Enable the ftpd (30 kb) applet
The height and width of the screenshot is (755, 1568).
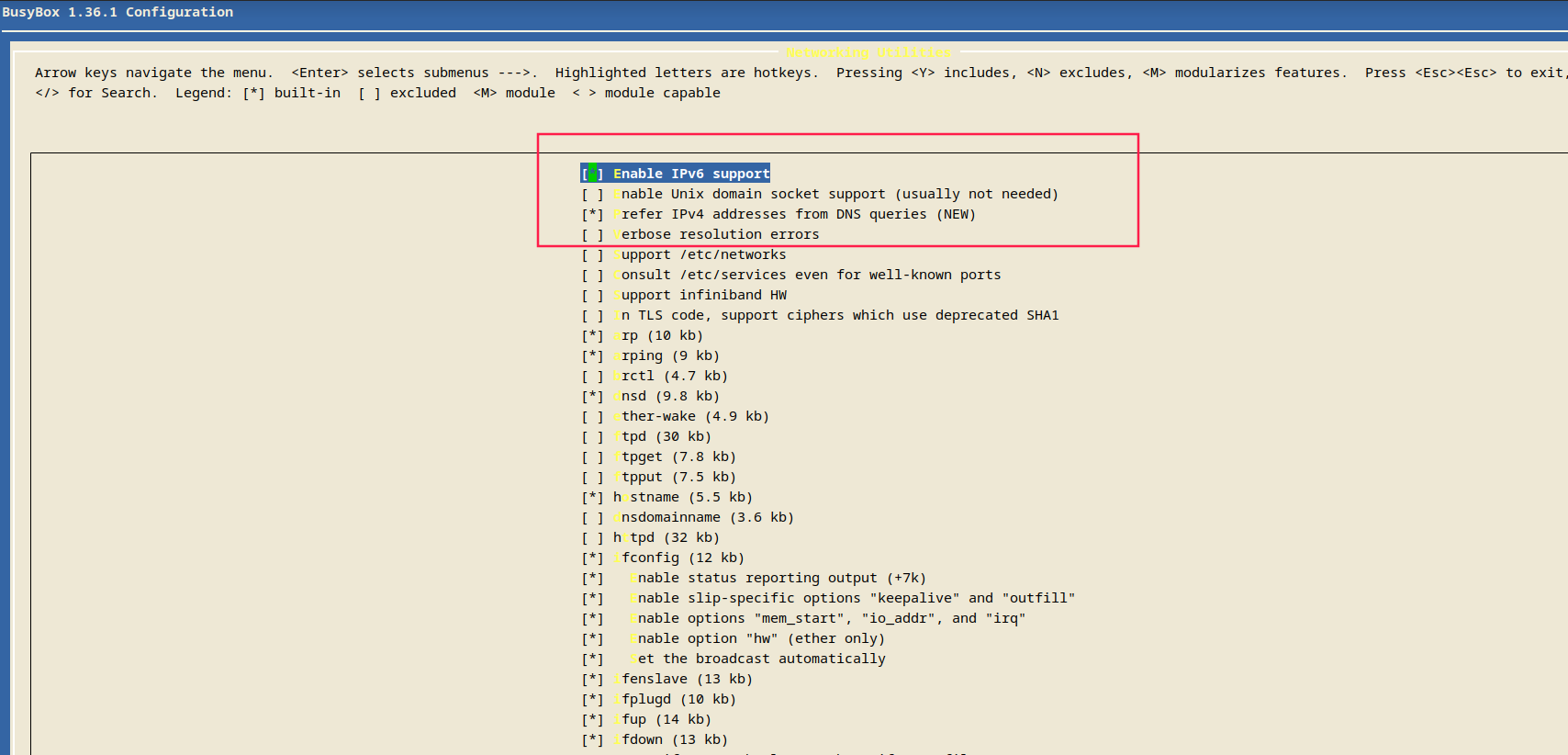646,436
